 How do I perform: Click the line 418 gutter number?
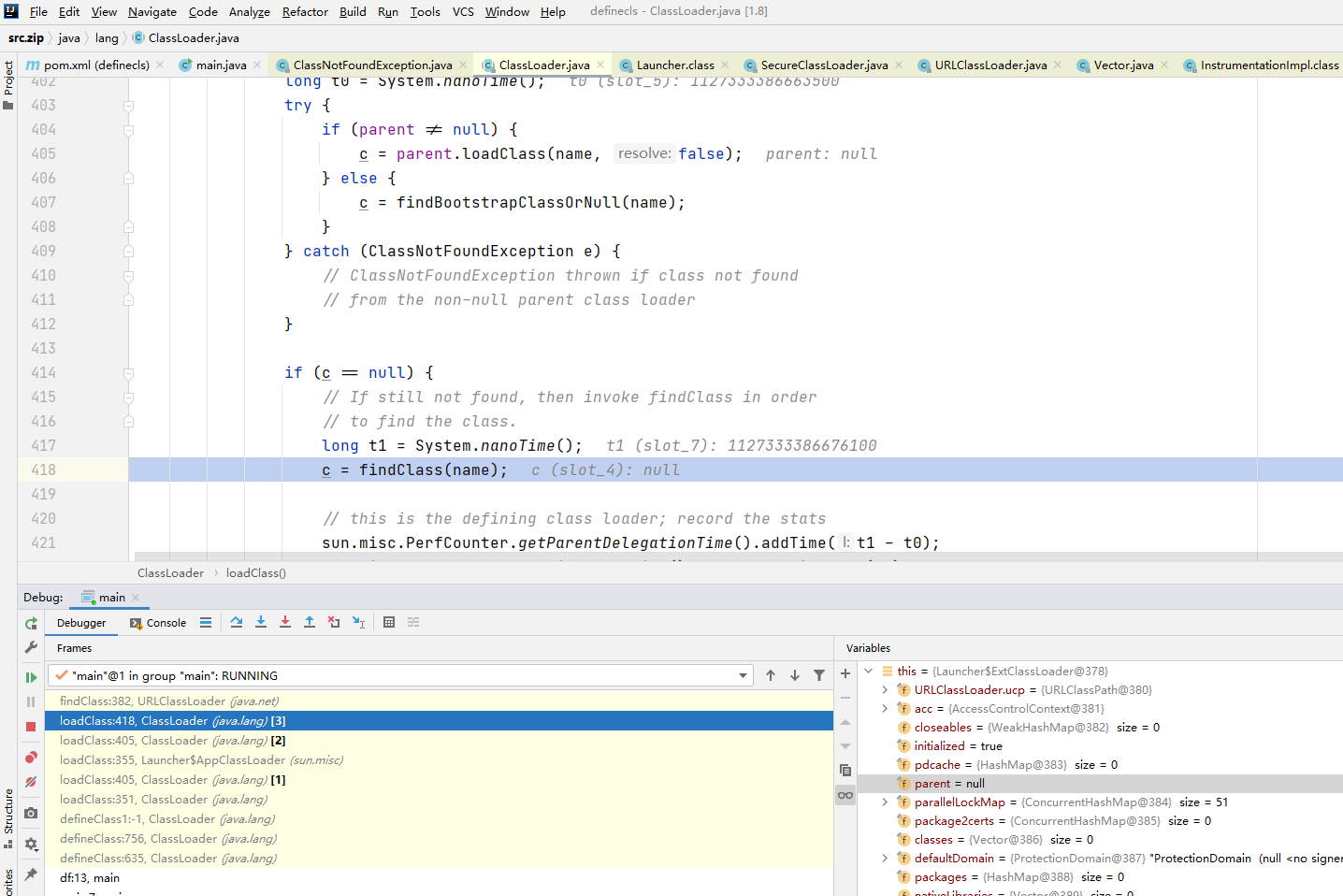43,470
